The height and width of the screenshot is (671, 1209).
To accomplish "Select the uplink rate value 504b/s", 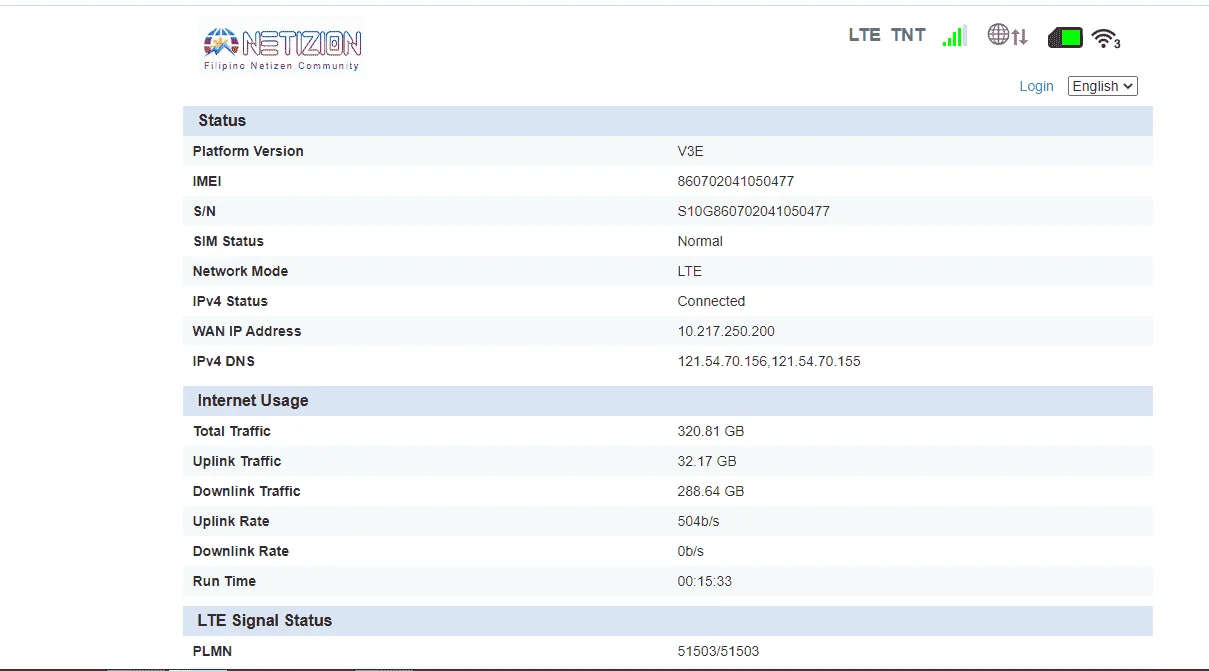I will pyautogui.click(x=699, y=521).
